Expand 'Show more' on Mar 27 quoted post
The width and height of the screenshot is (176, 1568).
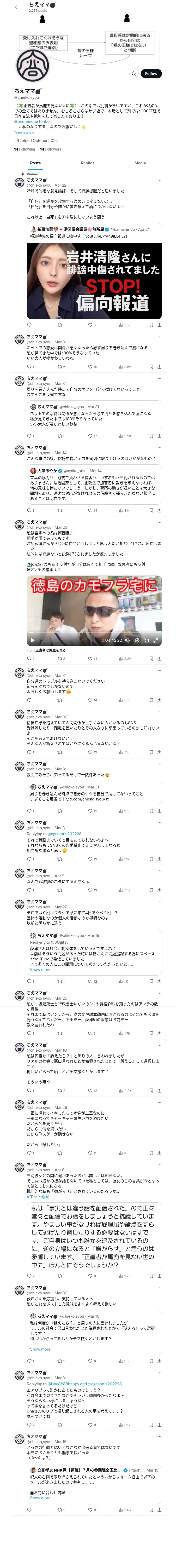[40, 970]
